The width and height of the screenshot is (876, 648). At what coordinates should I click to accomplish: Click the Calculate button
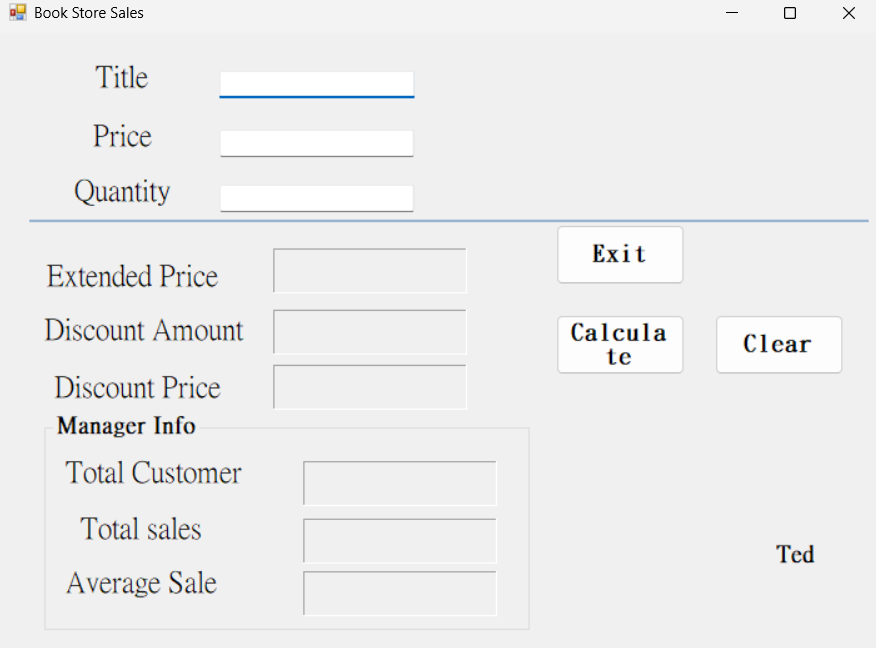coord(620,345)
